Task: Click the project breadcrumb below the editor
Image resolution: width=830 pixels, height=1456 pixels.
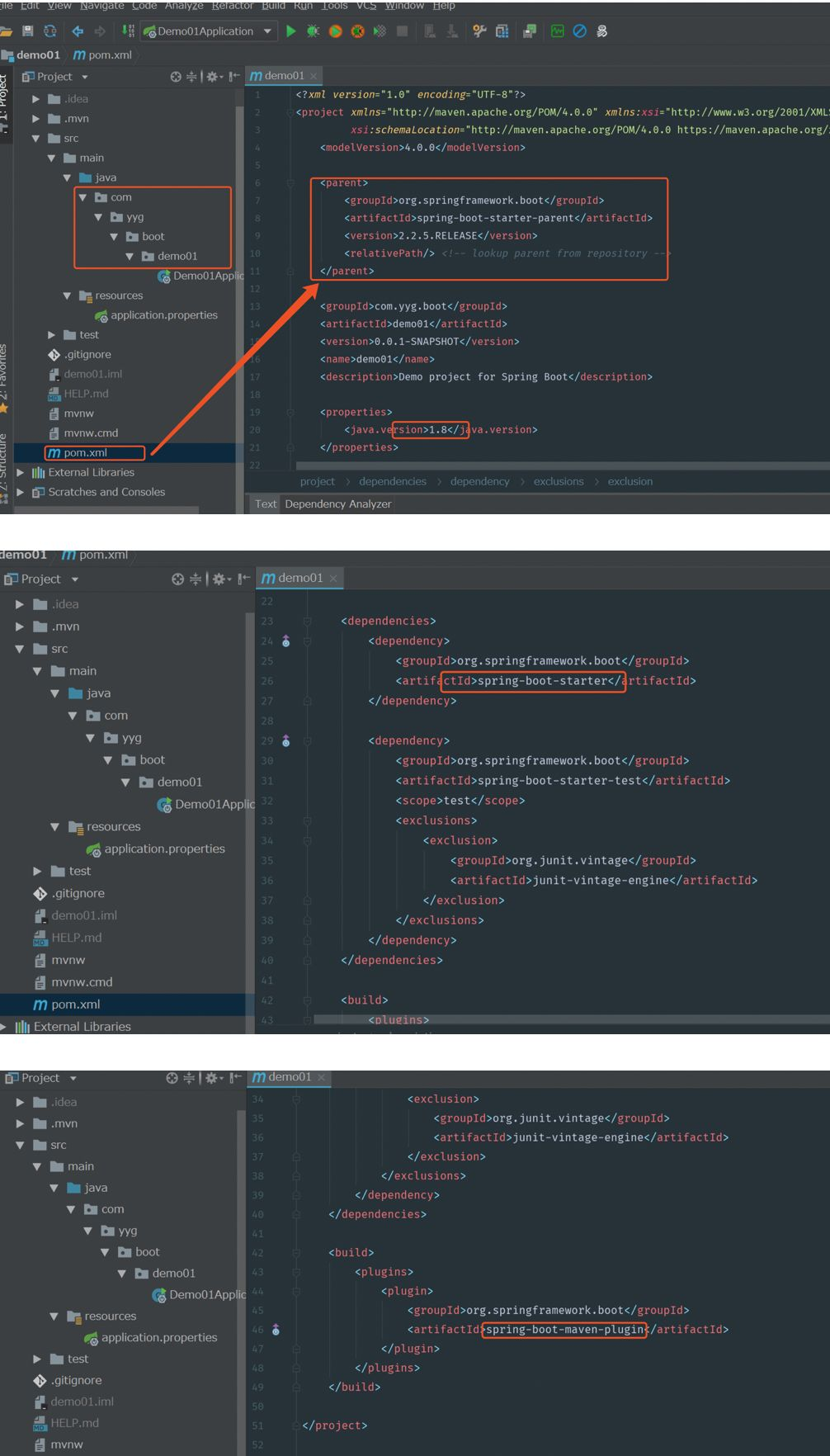Action: click(318, 482)
